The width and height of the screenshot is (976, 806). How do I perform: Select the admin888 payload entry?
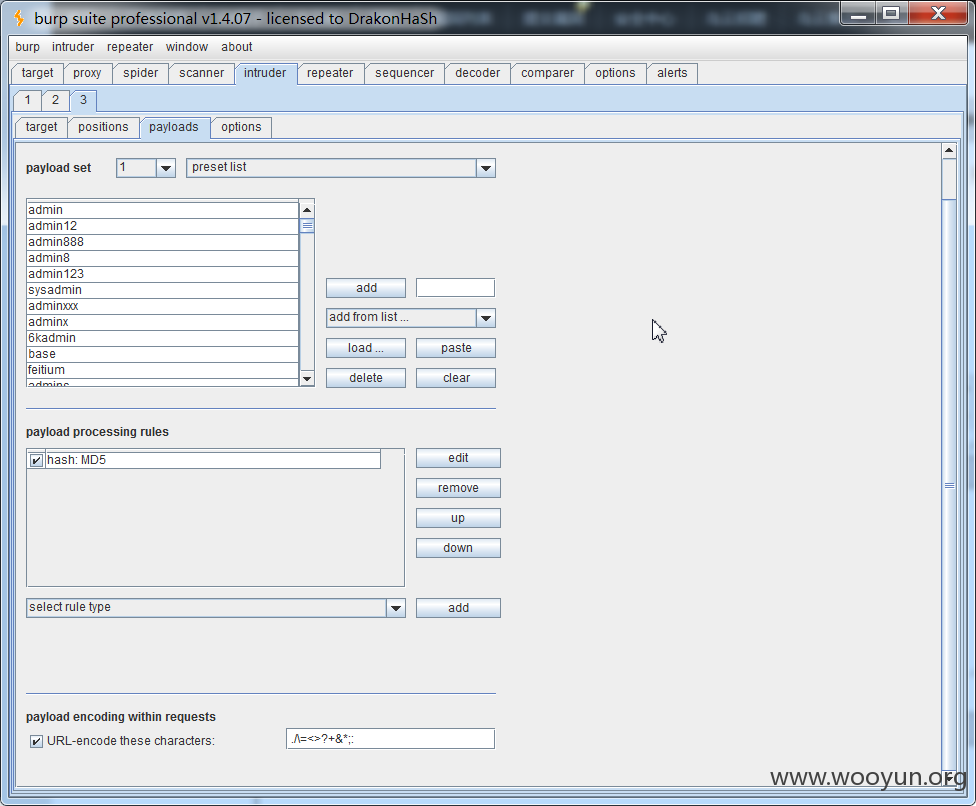click(x=162, y=242)
